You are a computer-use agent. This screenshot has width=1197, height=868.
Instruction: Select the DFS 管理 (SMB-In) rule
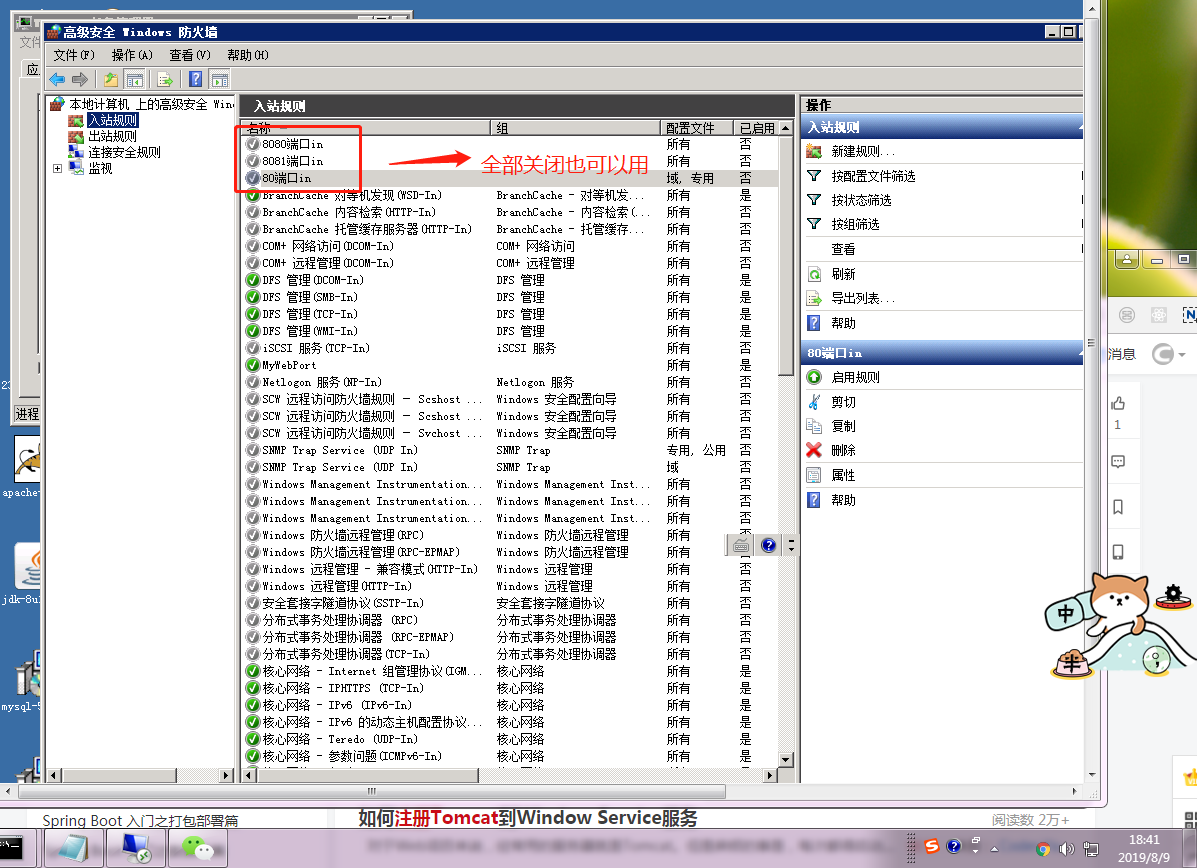(x=309, y=297)
